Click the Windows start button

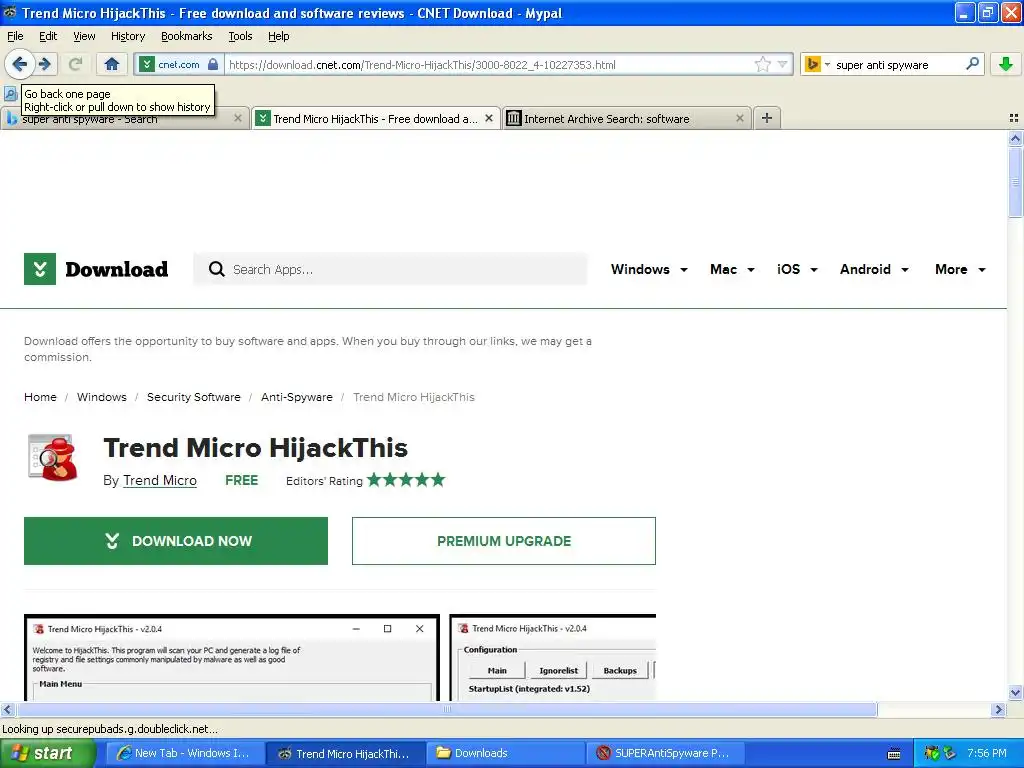pyautogui.click(x=48, y=753)
